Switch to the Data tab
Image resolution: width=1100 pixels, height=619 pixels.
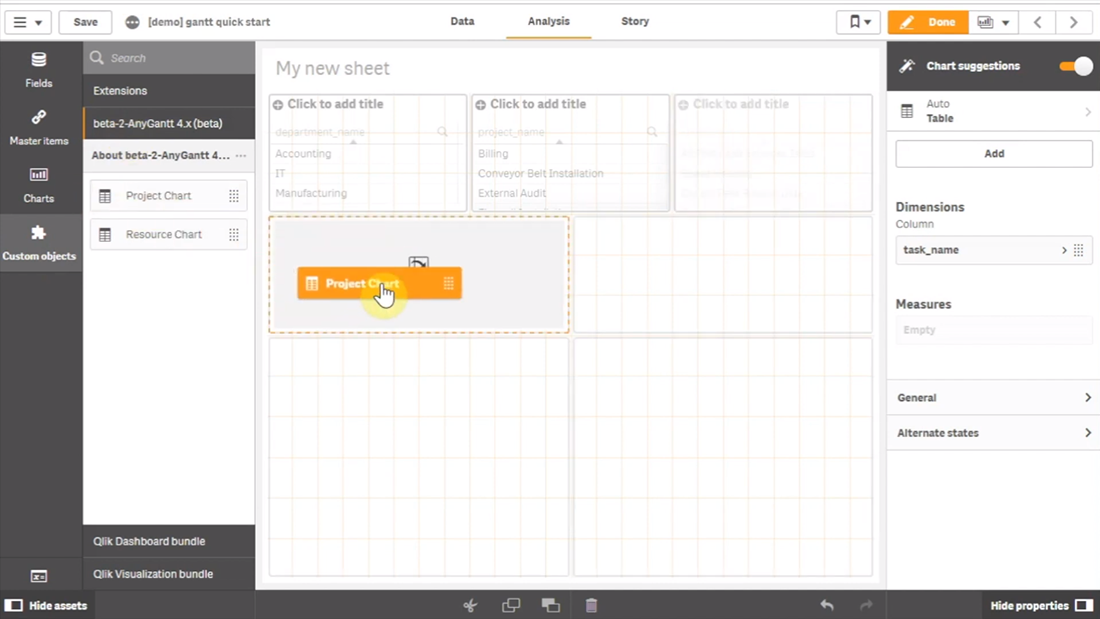(x=462, y=21)
